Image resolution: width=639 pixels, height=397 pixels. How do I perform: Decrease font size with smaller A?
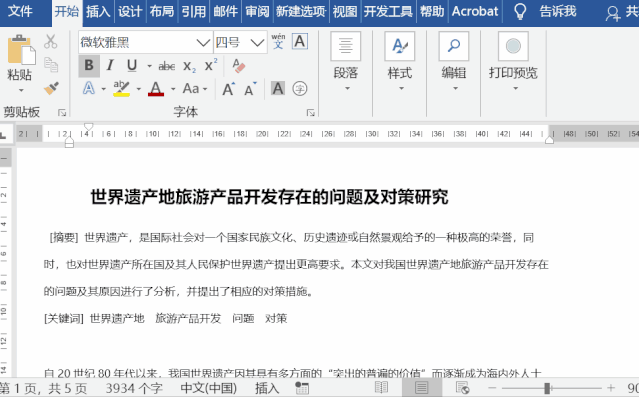coord(250,88)
